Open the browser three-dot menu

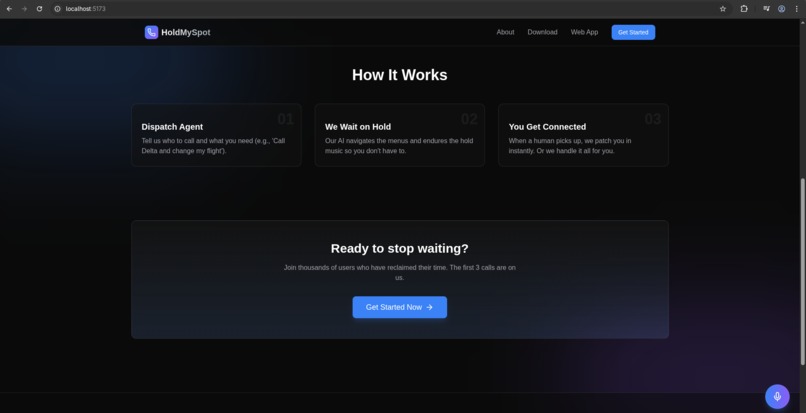796,9
